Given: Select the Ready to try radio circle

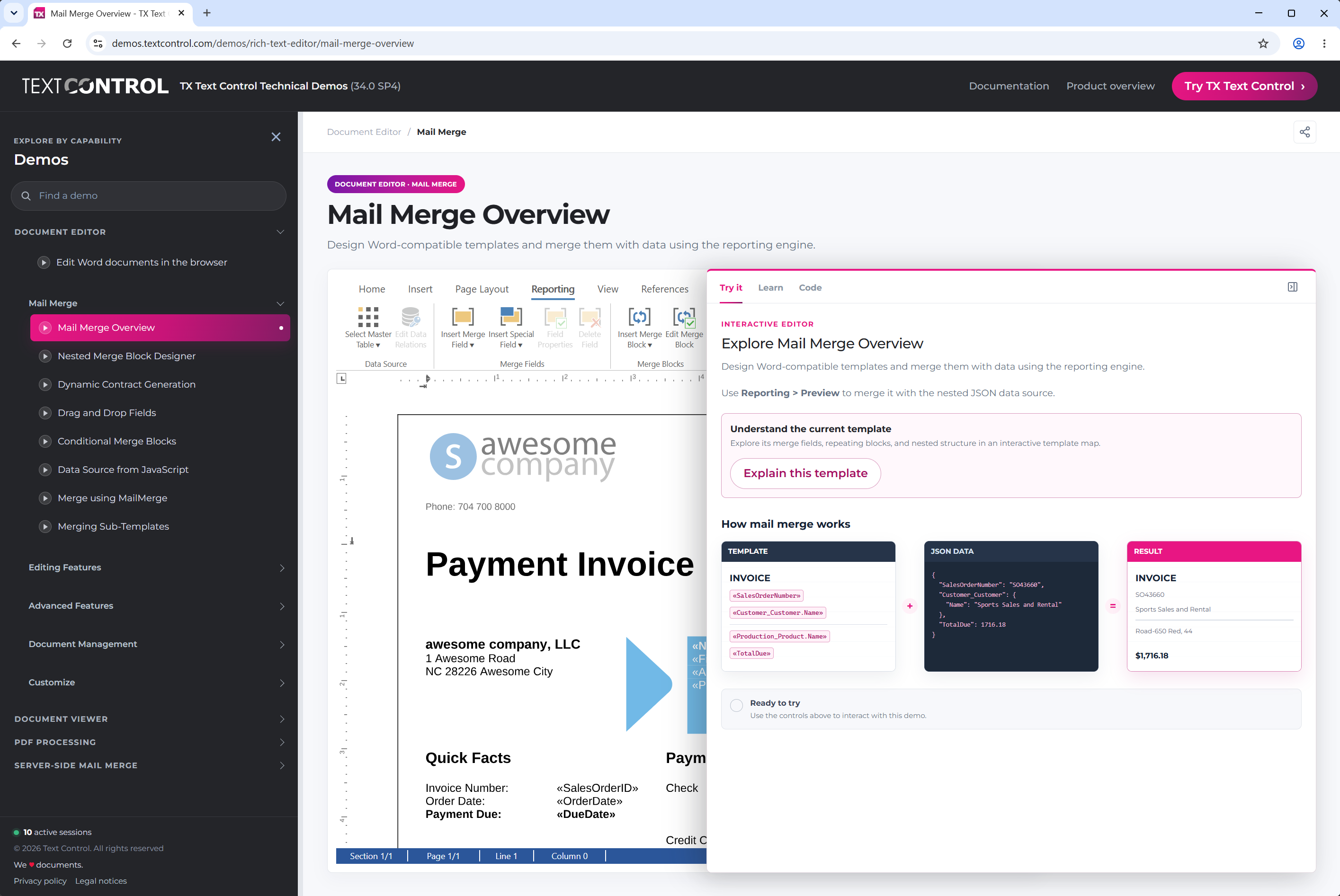Looking at the screenshot, I should (x=736, y=705).
